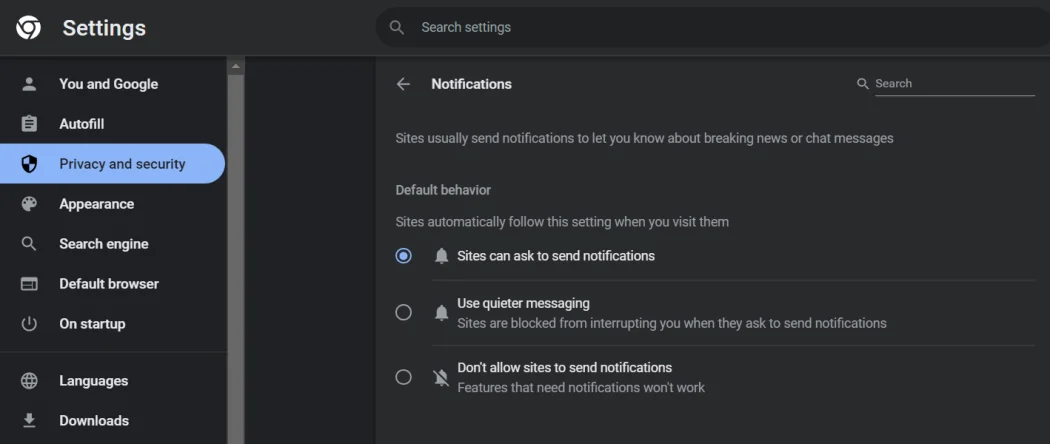Click the globe icon for Languages
This screenshot has width=1050, height=444.
(29, 381)
